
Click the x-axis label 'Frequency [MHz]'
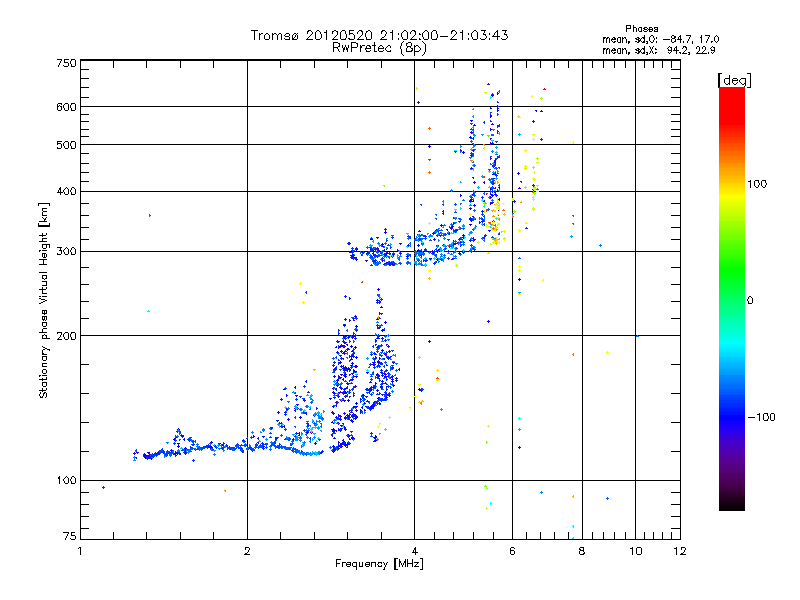(379, 564)
